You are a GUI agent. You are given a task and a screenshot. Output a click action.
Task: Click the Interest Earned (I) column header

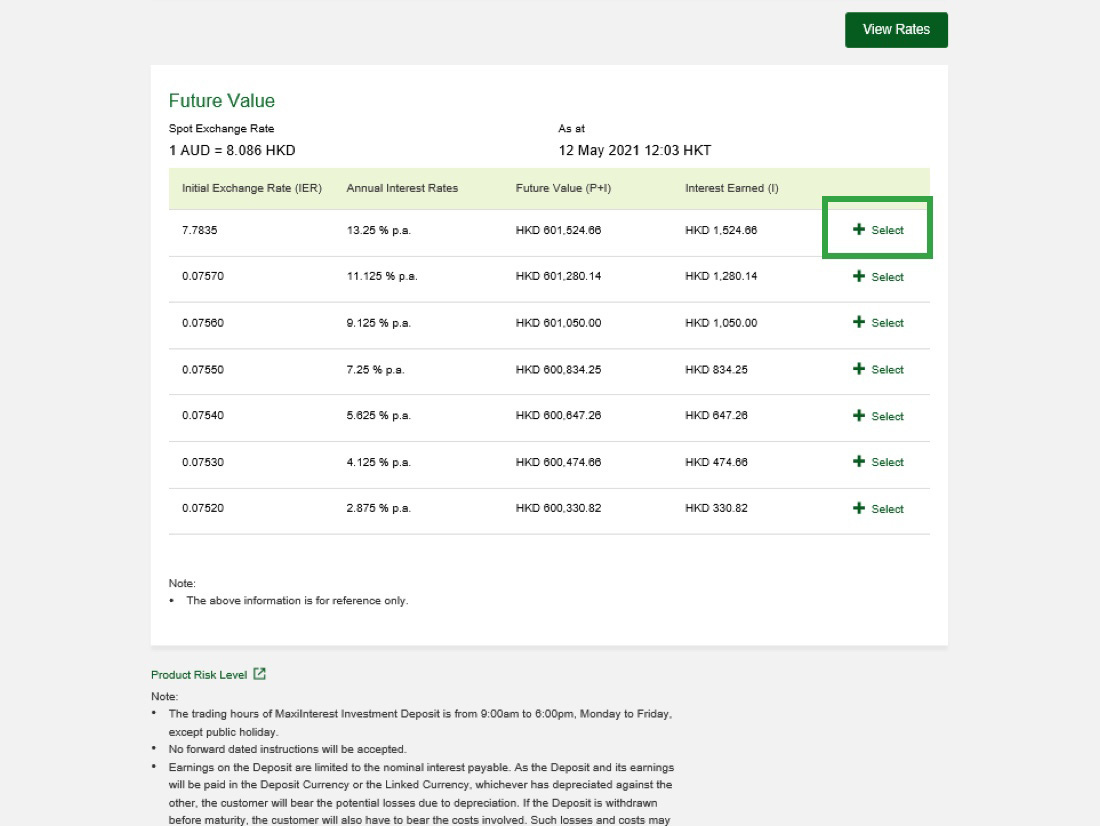pos(731,188)
